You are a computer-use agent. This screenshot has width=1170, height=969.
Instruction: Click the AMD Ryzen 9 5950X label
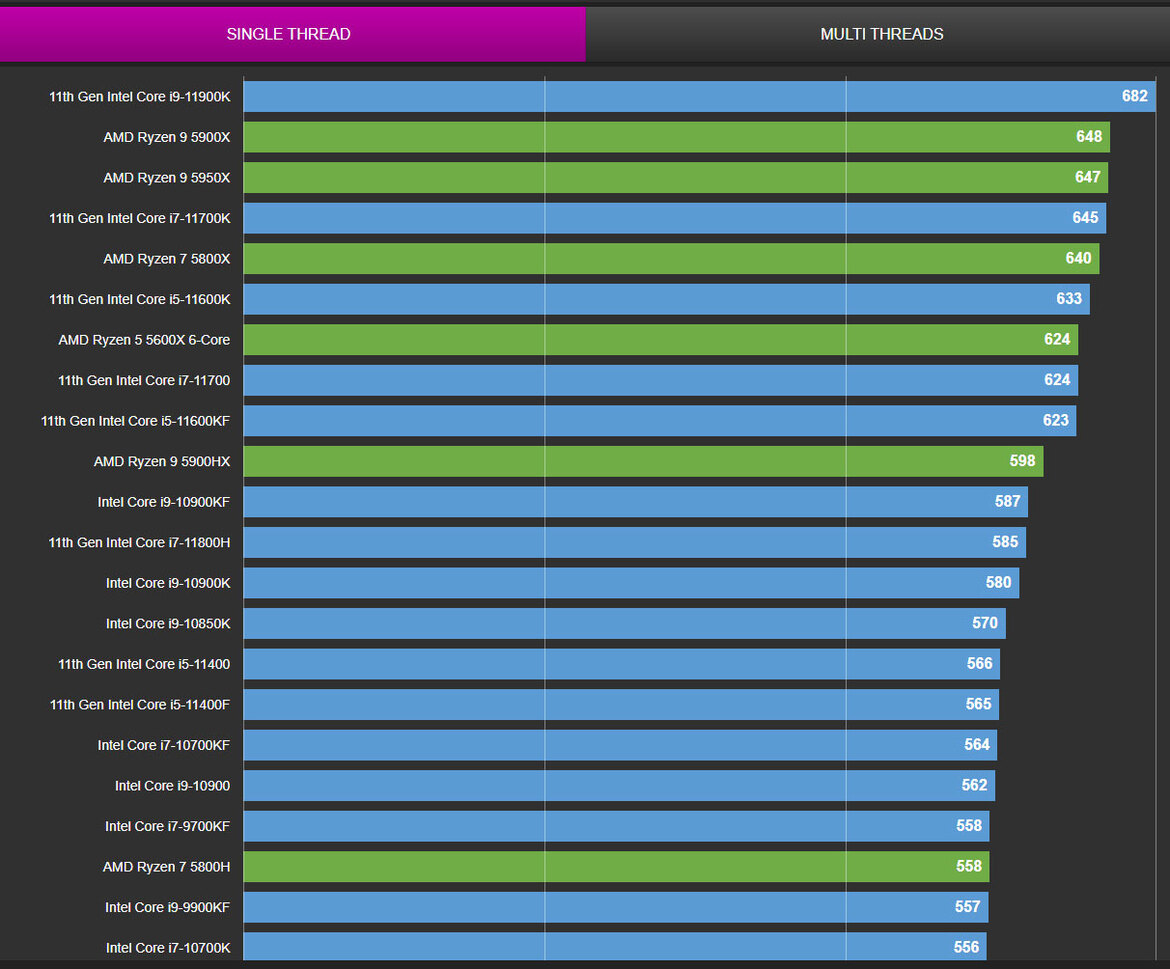point(166,178)
